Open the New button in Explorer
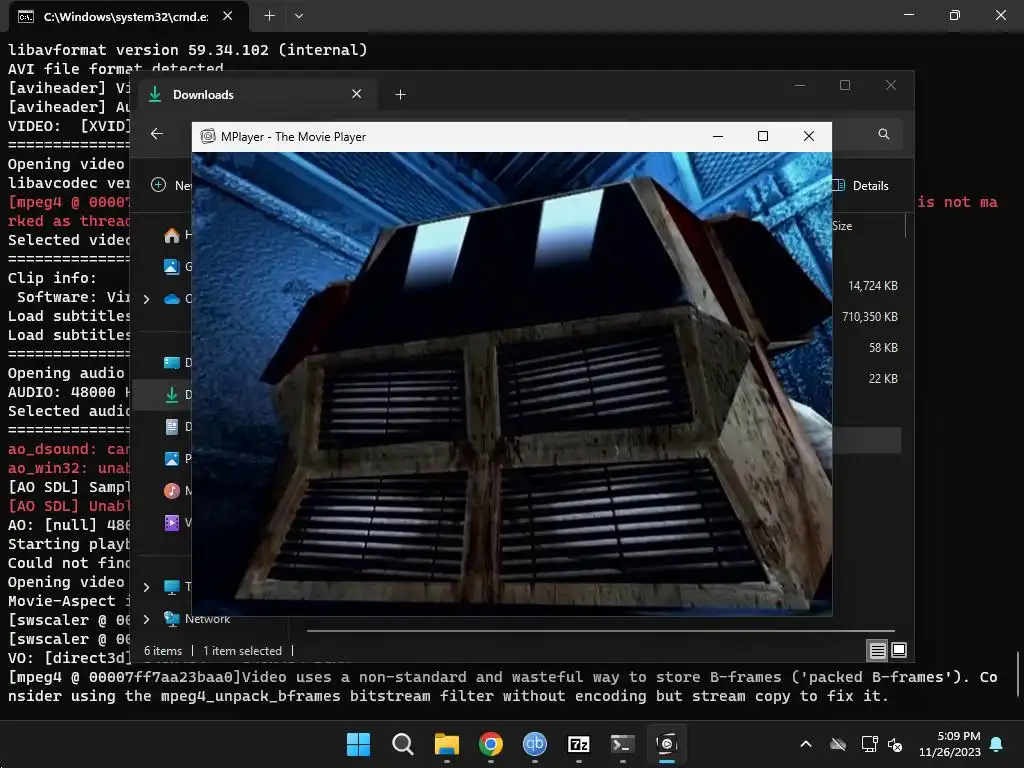Image resolution: width=1024 pixels, height=768 pixels. (171, 185)
